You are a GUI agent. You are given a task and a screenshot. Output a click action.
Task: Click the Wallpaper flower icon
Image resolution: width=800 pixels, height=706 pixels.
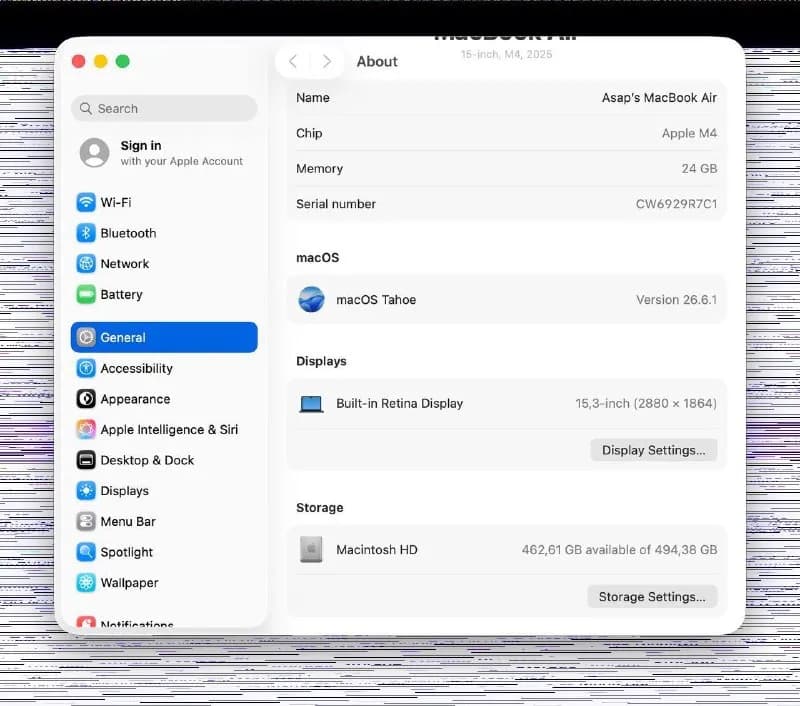86,582
